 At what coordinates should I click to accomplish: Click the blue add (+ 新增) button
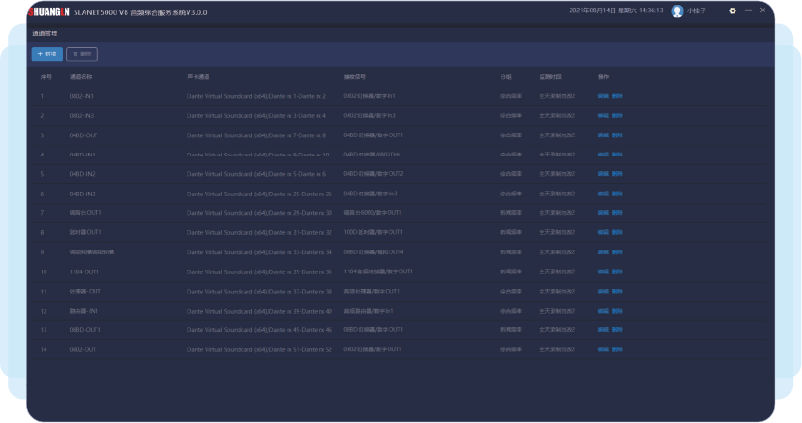47,53
